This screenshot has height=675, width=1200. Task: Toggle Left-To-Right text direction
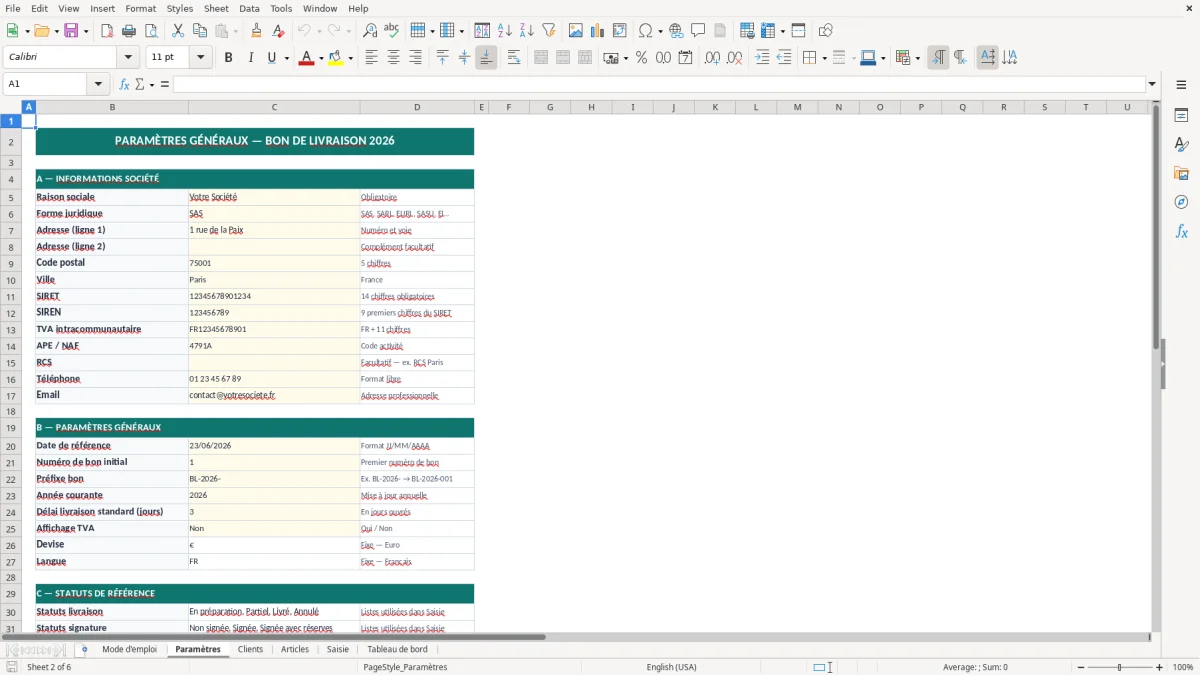click(x=938, y=58)
